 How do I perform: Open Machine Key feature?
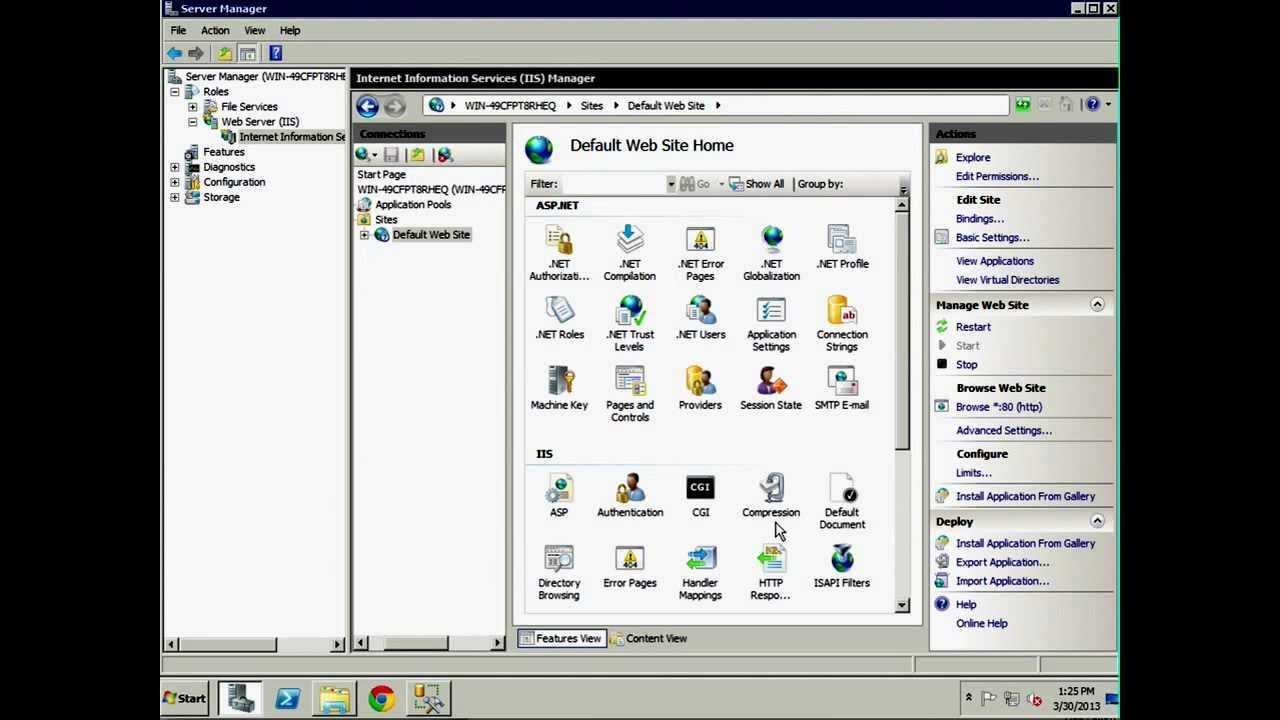[559, 389]
